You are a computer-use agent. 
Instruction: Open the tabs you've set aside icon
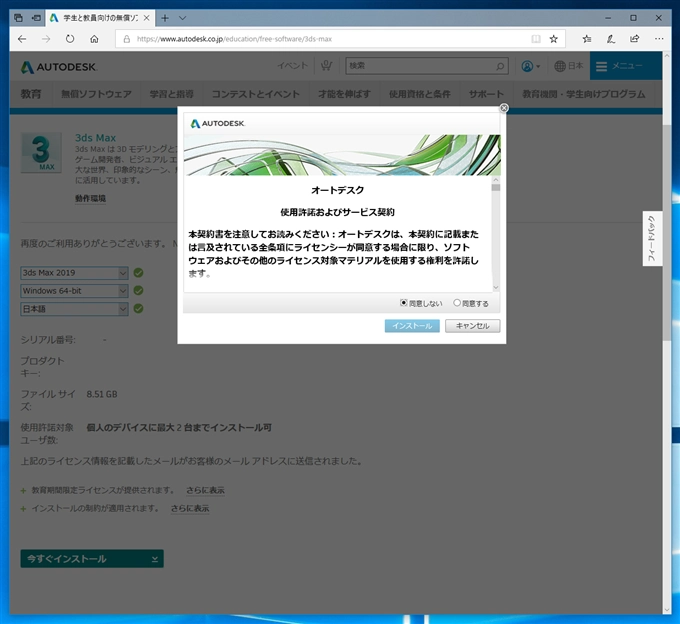pos(18,18)
